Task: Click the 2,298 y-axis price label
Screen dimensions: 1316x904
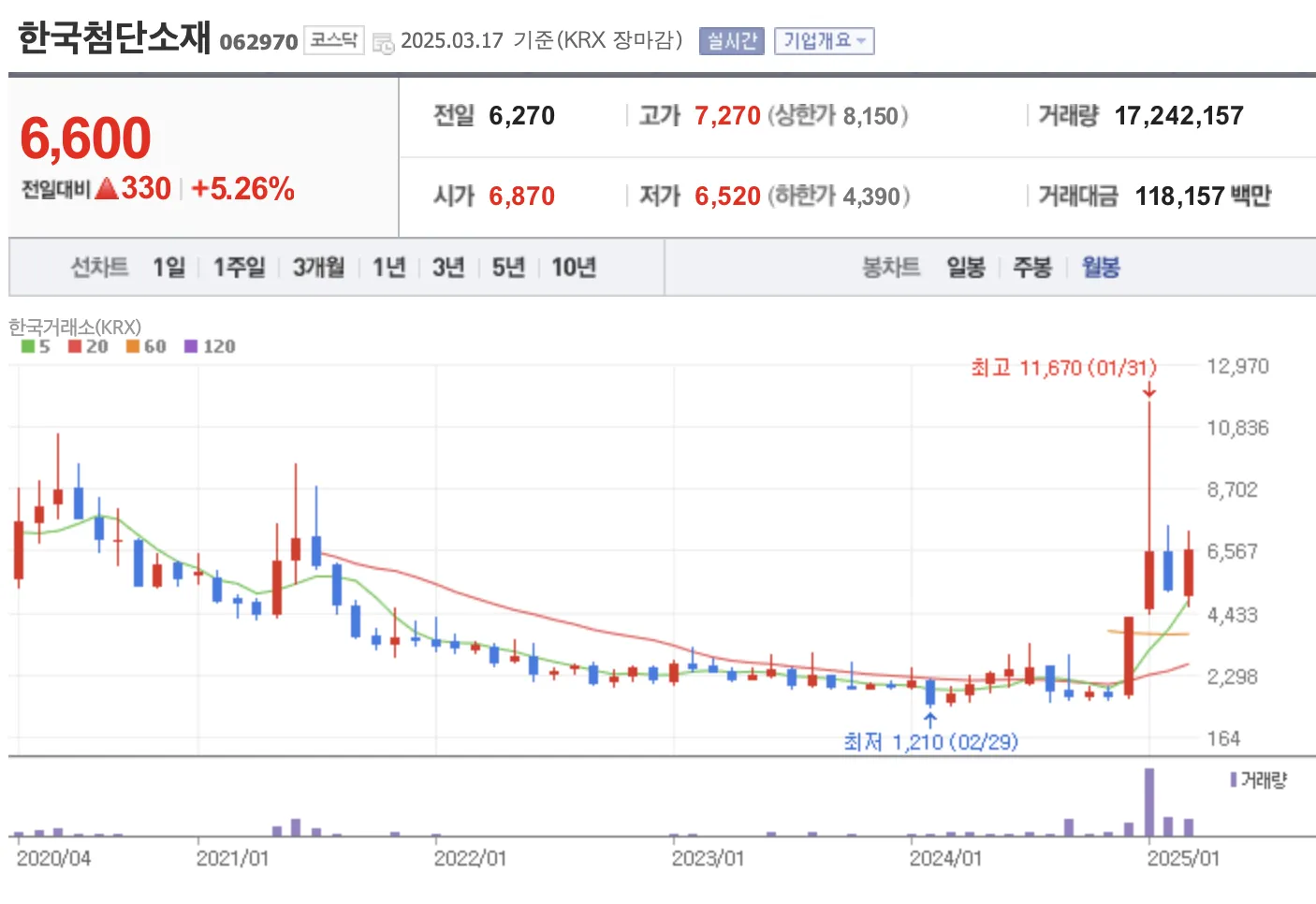Action: coord(1232,677)
